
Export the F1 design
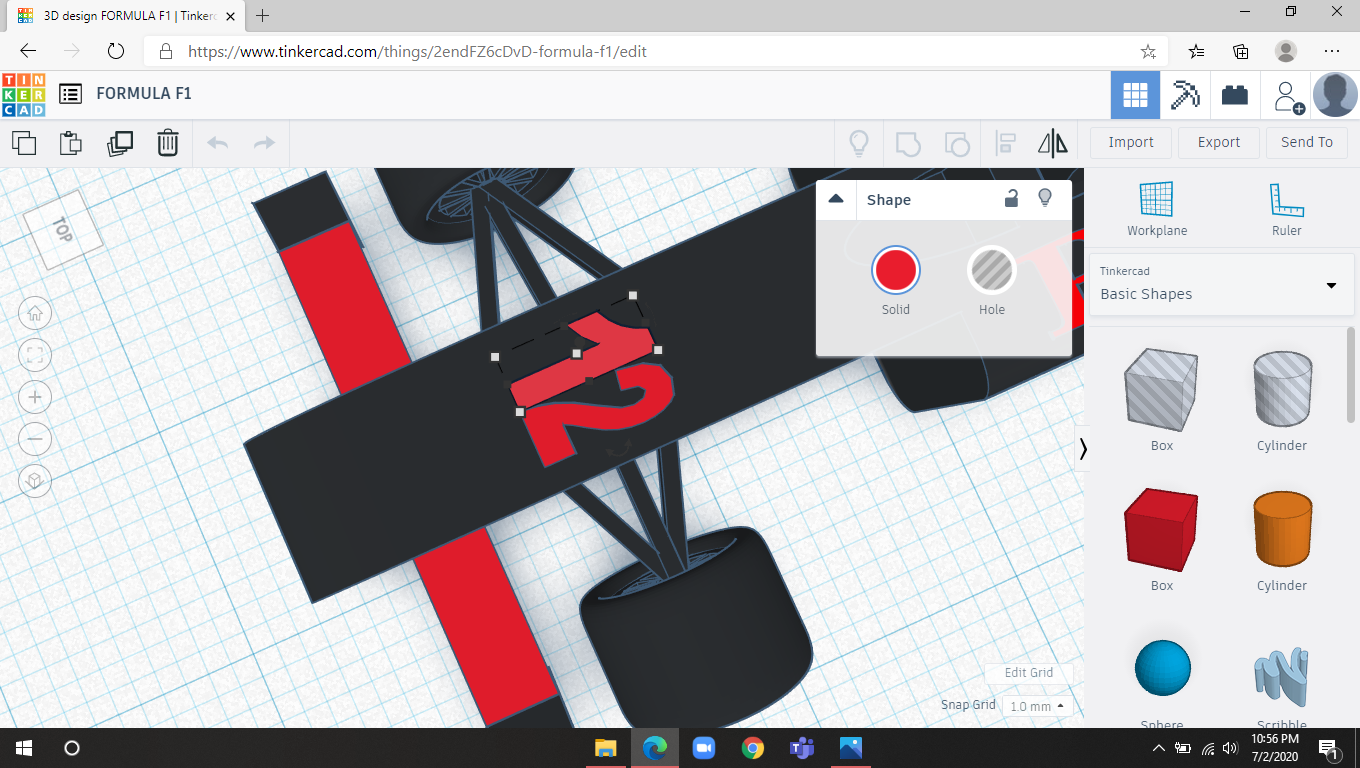coord(1218,142)
